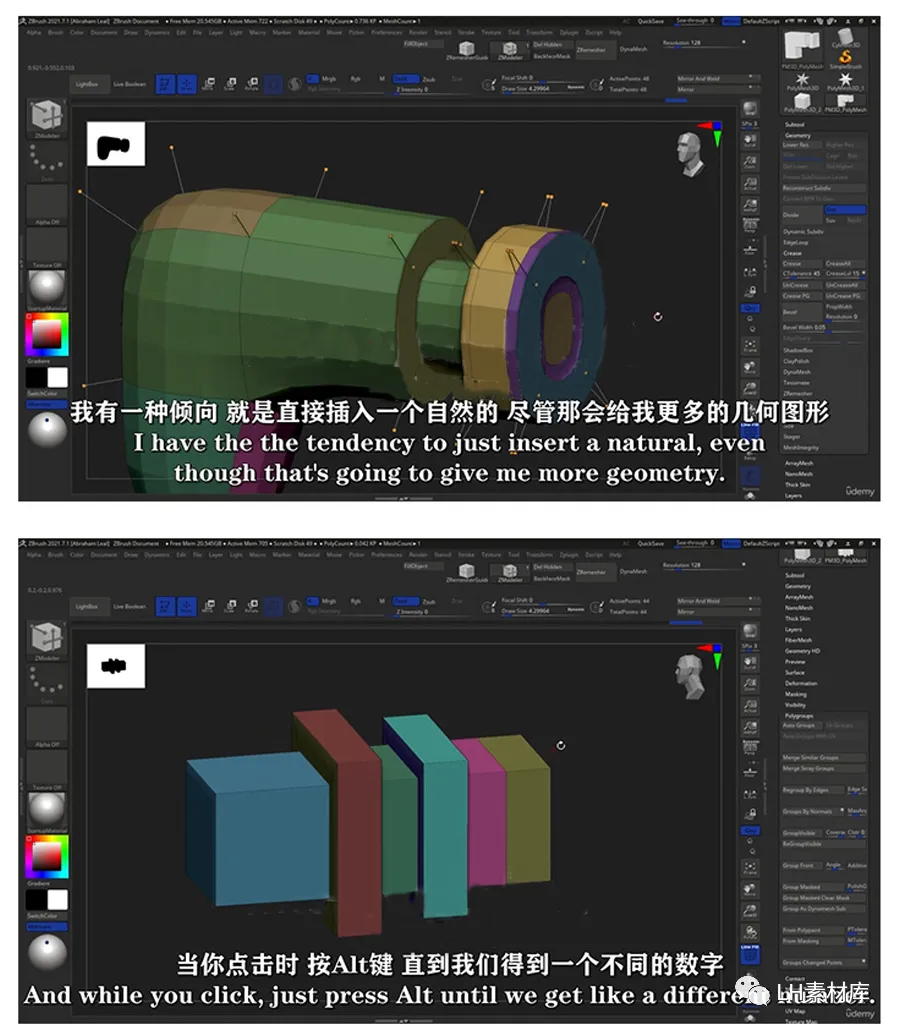The image size is (900, 1033).
Task: Click Move gizmo icon above the pipe model
Action: click(209, 84)
